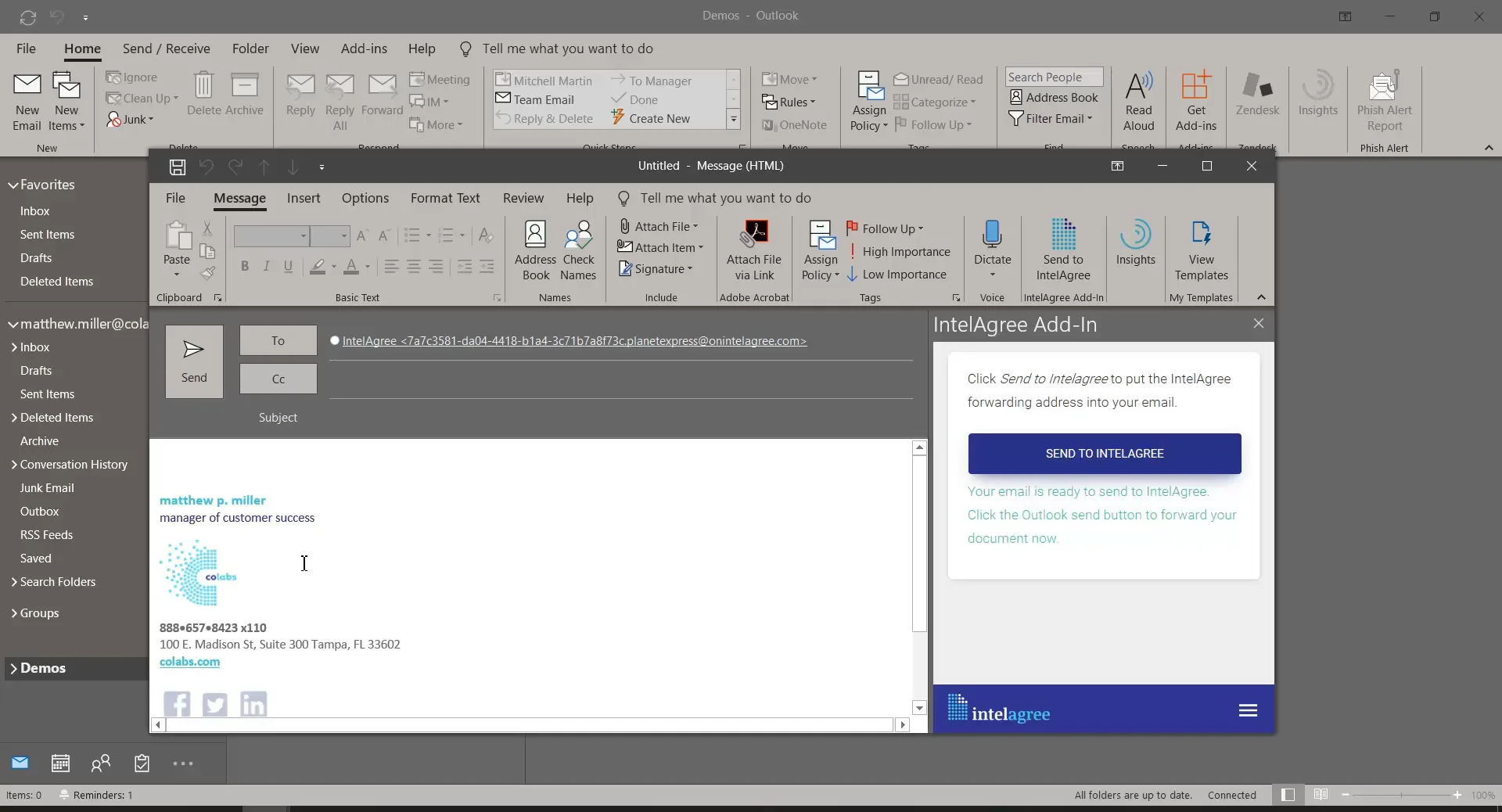1502x812 pixels.
Task: Toggle Center alignment
Action: click(414, 267)
